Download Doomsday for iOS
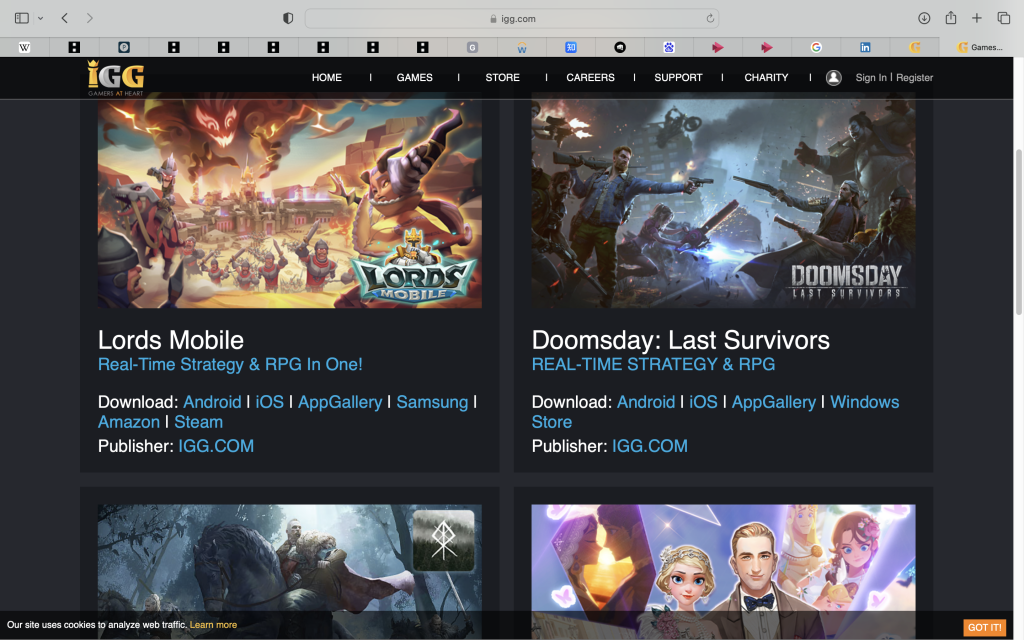Screen dimensions: 1024x640 (703, 402)
